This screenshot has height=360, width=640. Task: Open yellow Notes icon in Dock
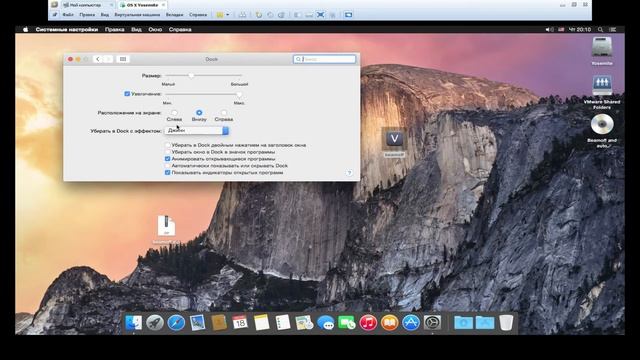[x=262, y=323]
